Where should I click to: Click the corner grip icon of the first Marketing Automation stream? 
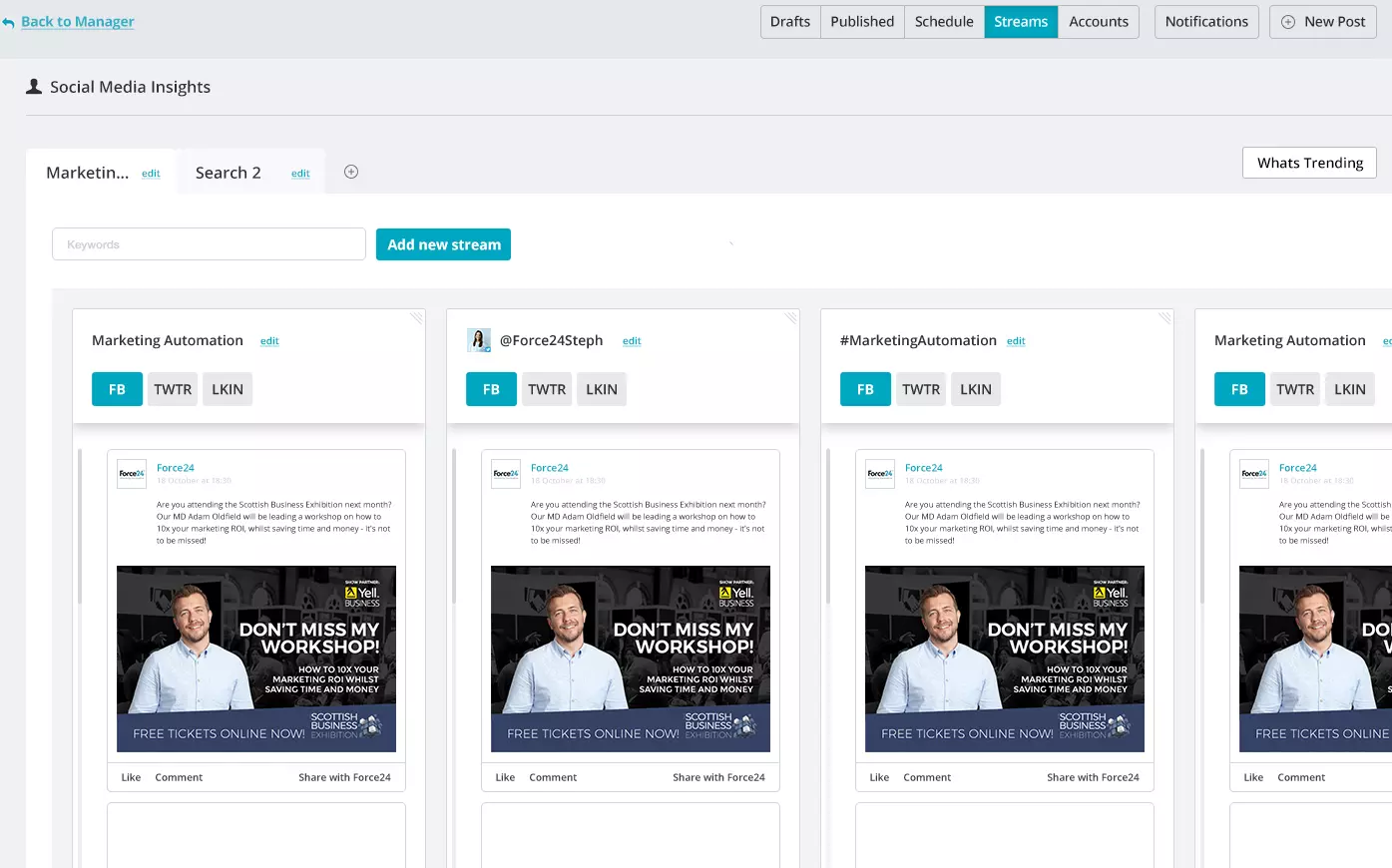point(416,318)
